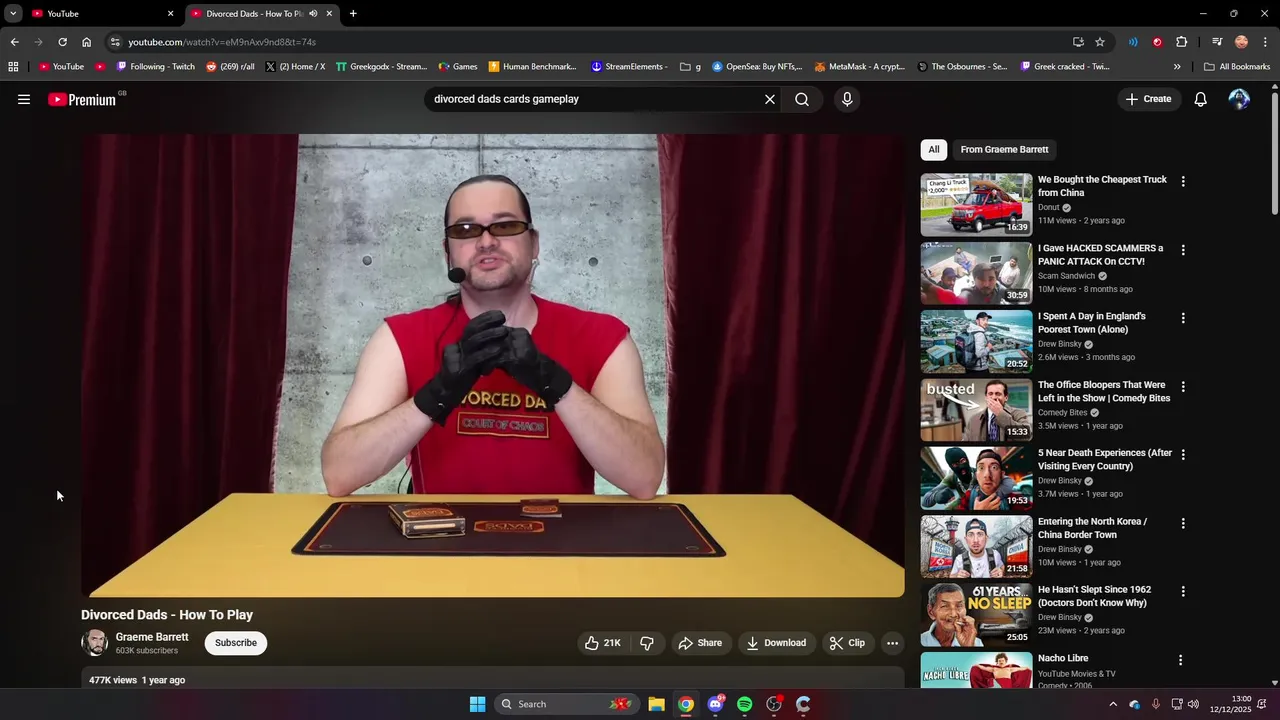The image size is (1280, 720).
Task: Start voice search with the microphone icon
Action: coord(847,99)
